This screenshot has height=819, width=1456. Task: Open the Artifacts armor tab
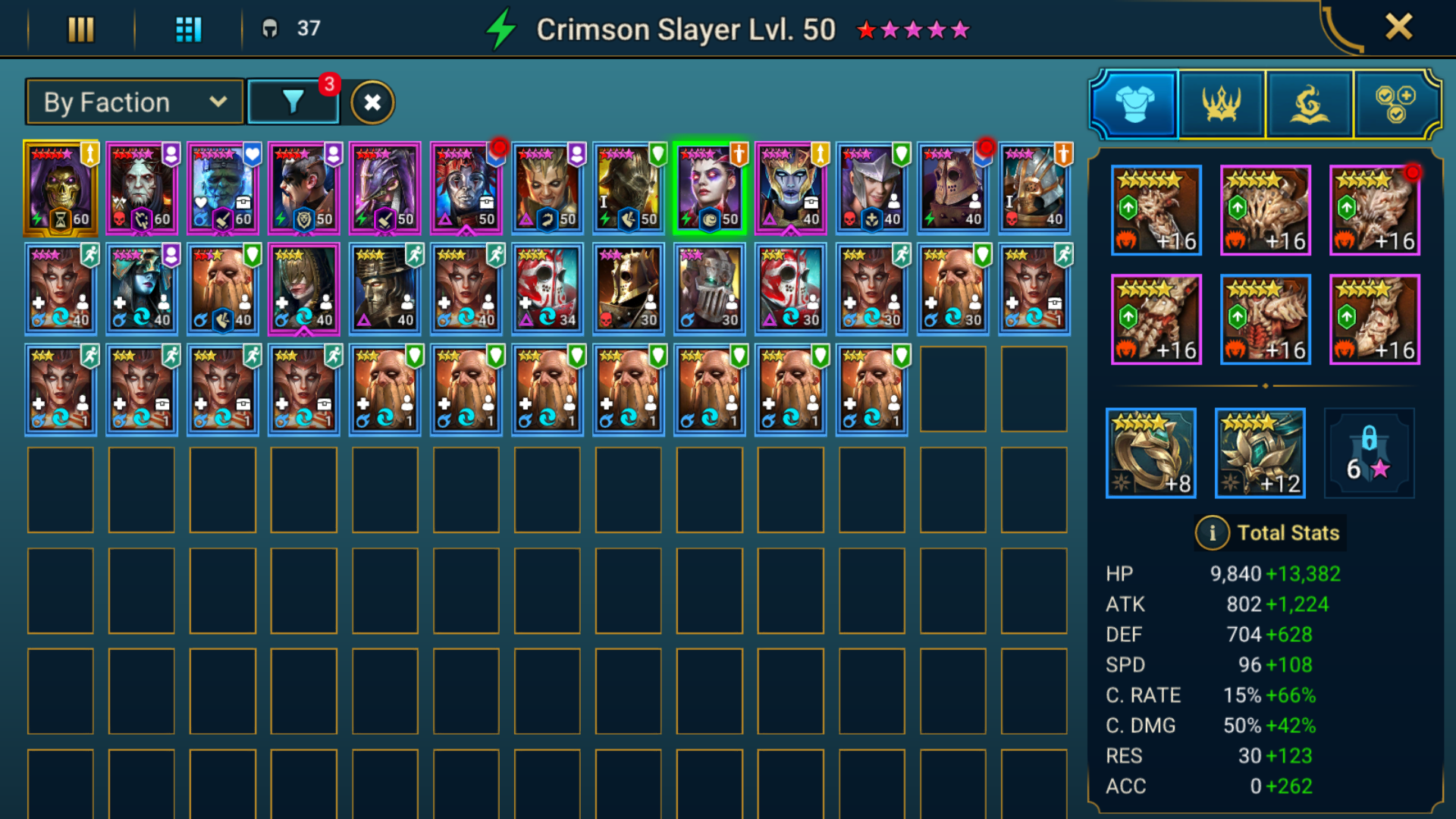[1134, 104]
